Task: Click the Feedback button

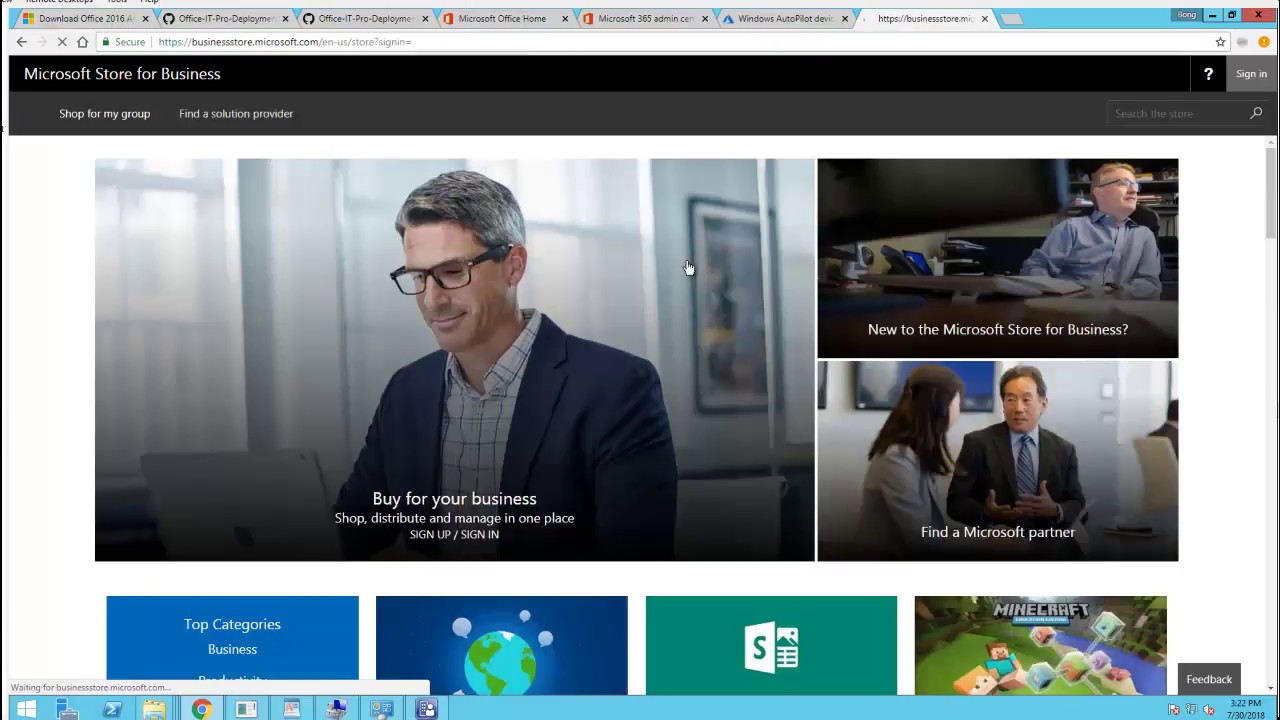Action: point(1209,679)
